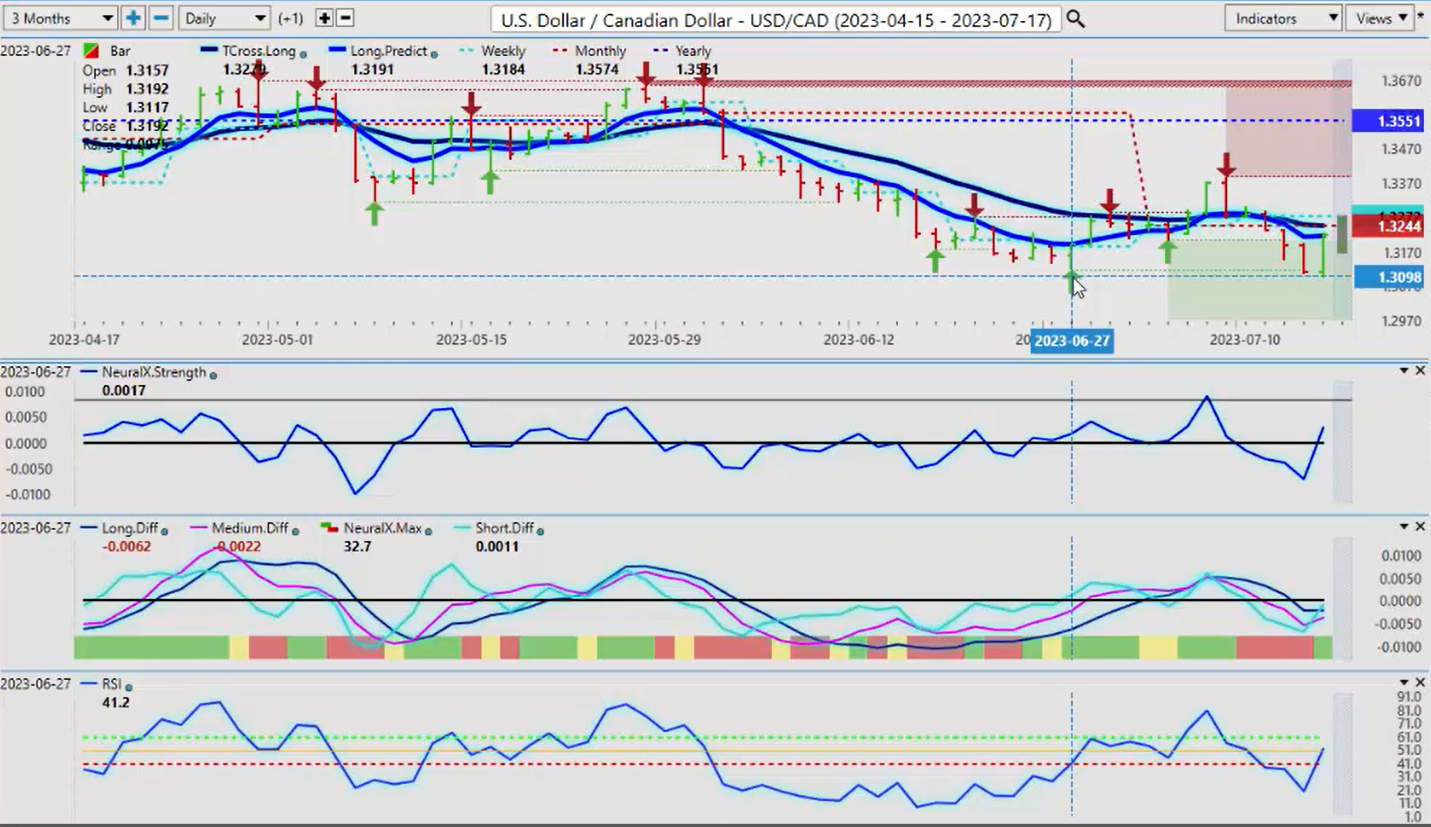Click the NeuralX.Max value 32.7

pos(357,546)
